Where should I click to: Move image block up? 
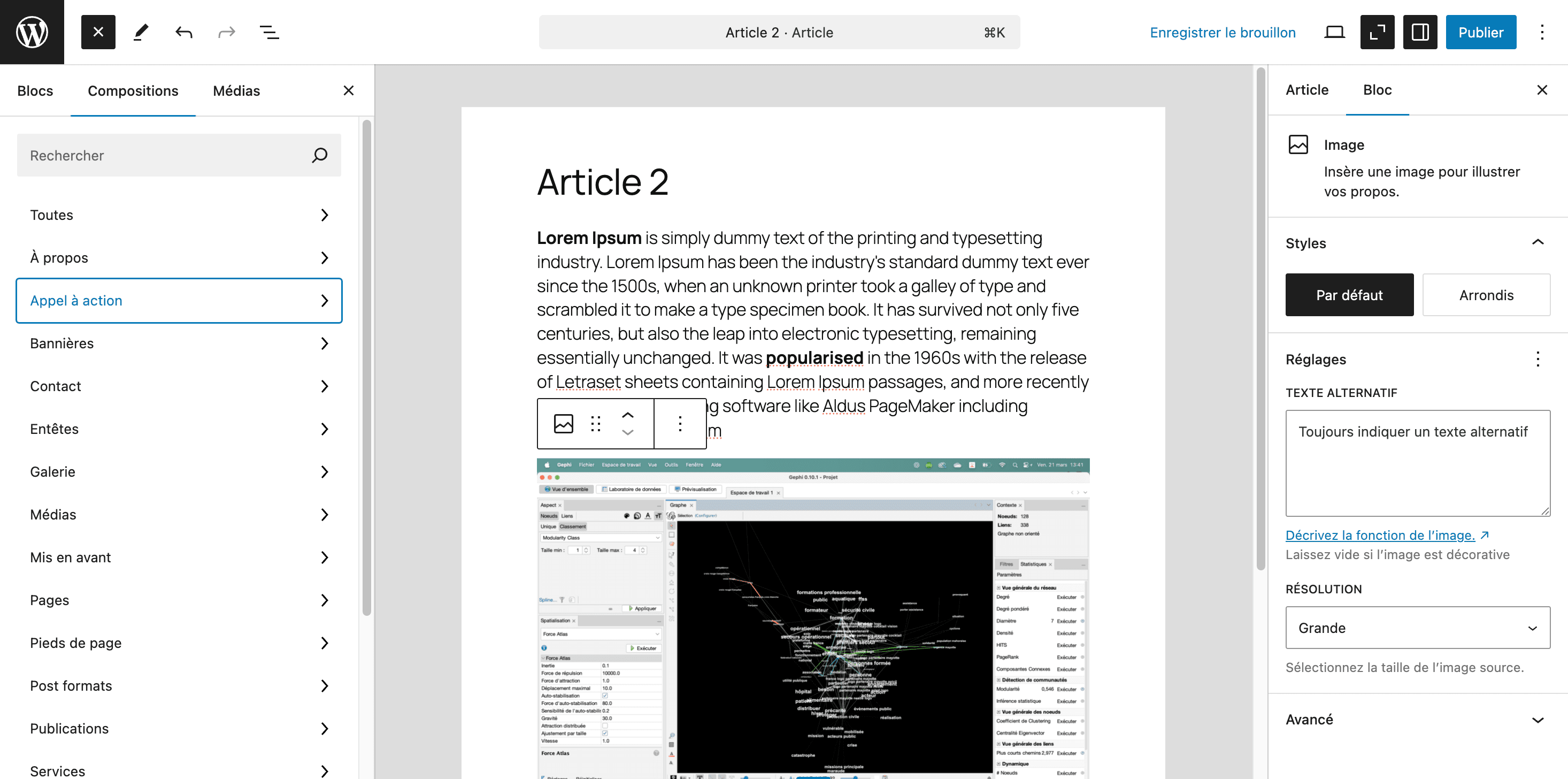click(627, 414)
